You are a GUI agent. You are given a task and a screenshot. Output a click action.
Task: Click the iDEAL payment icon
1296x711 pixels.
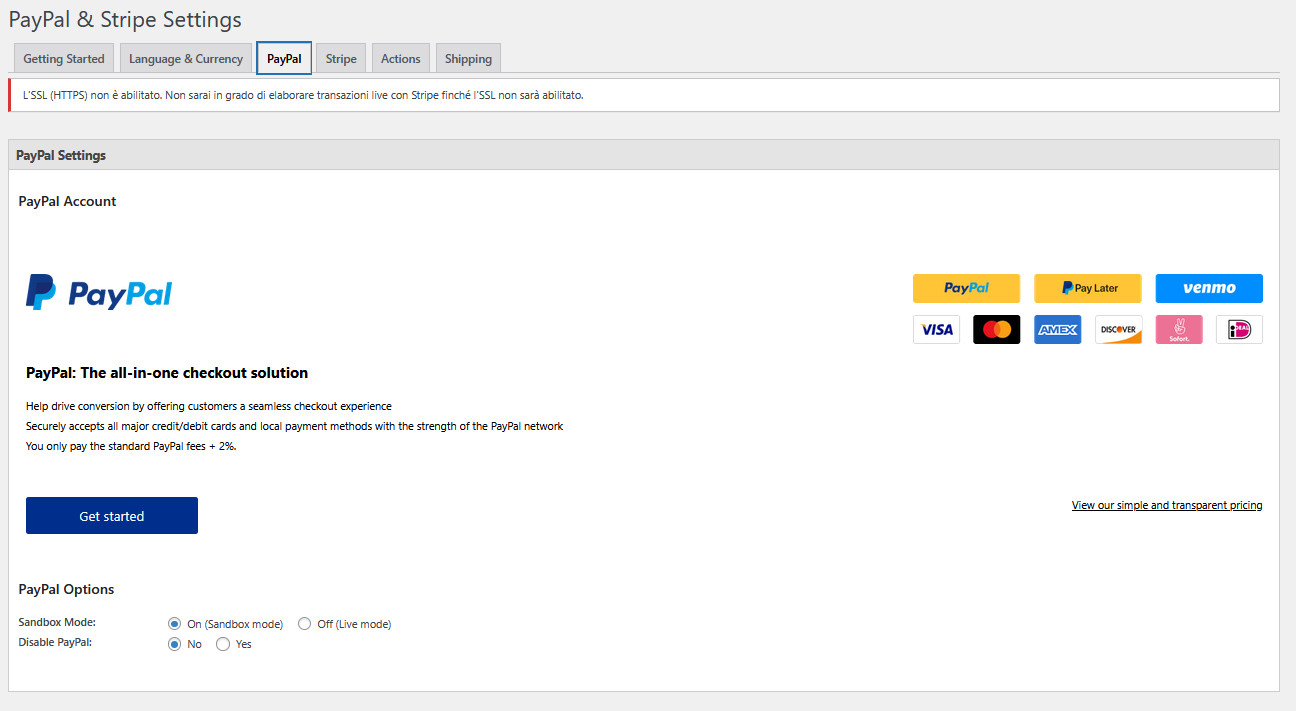(x=1239, y=329)
